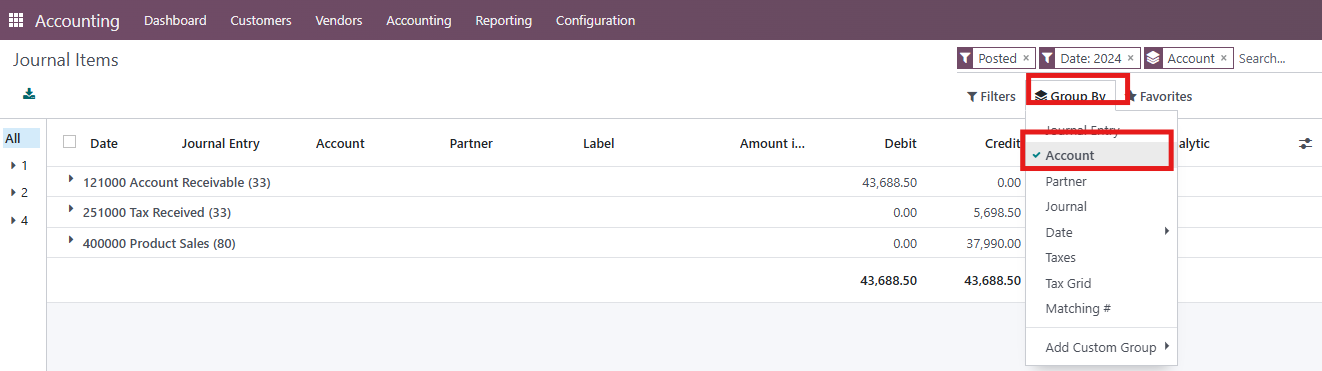Remove the Account group tag
Viewport: 1322px width, 371px height.
(x=1224, y=59)
